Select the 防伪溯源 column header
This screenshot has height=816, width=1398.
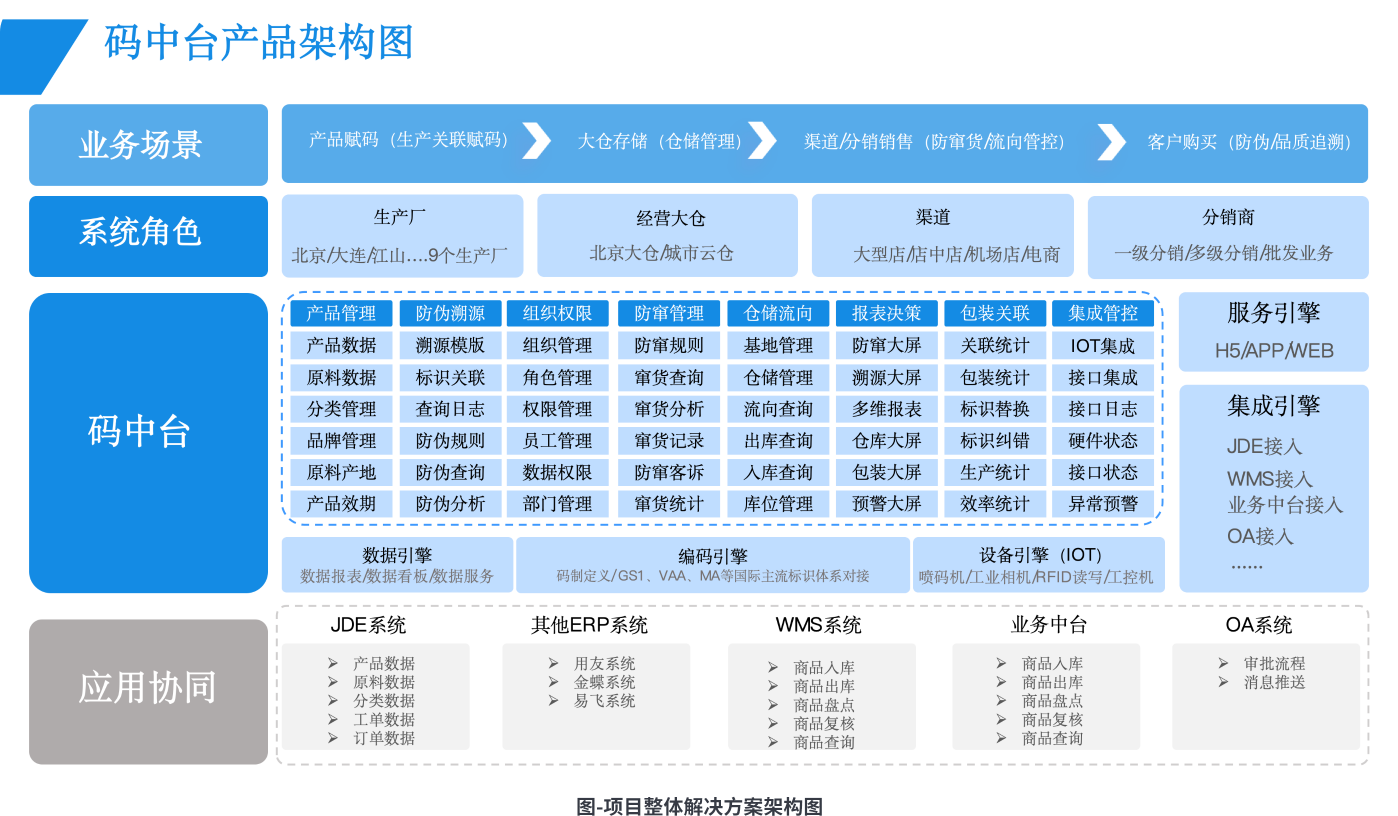(x=450, y=314)
